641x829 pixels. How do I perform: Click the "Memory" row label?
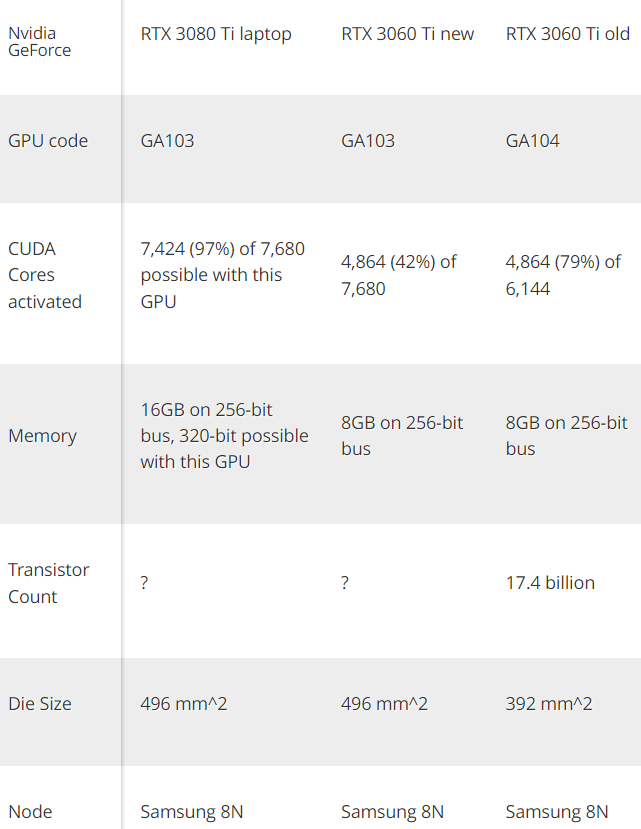coord(42,436)
